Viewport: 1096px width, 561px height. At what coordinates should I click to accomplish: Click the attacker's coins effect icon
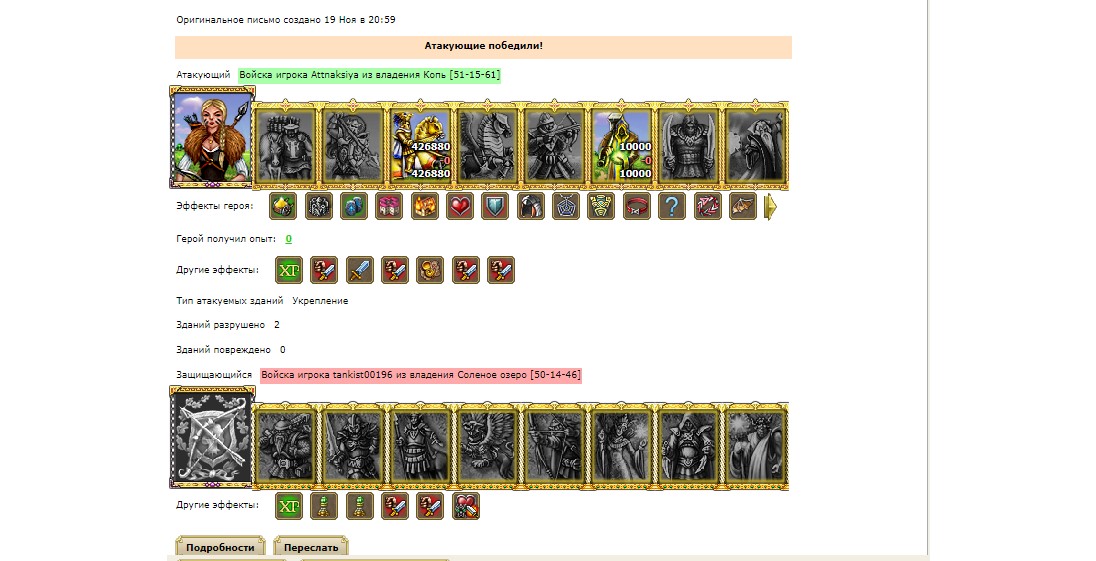(430, 270)
